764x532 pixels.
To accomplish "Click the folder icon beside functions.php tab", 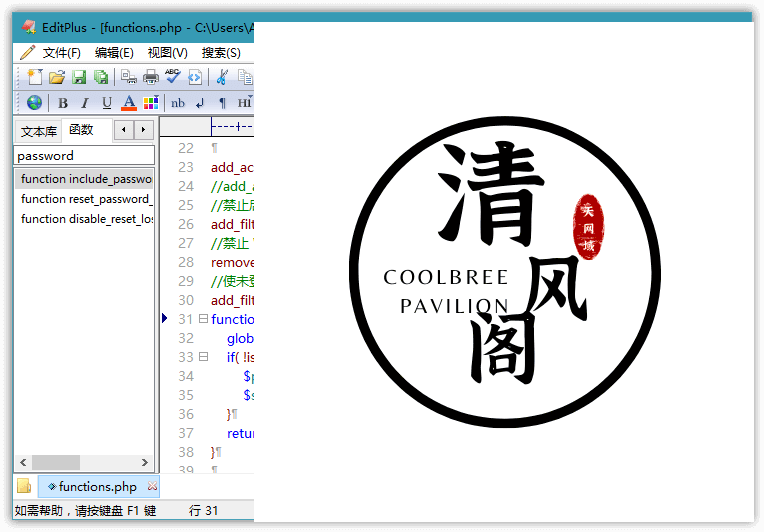I will click(24, 486).
